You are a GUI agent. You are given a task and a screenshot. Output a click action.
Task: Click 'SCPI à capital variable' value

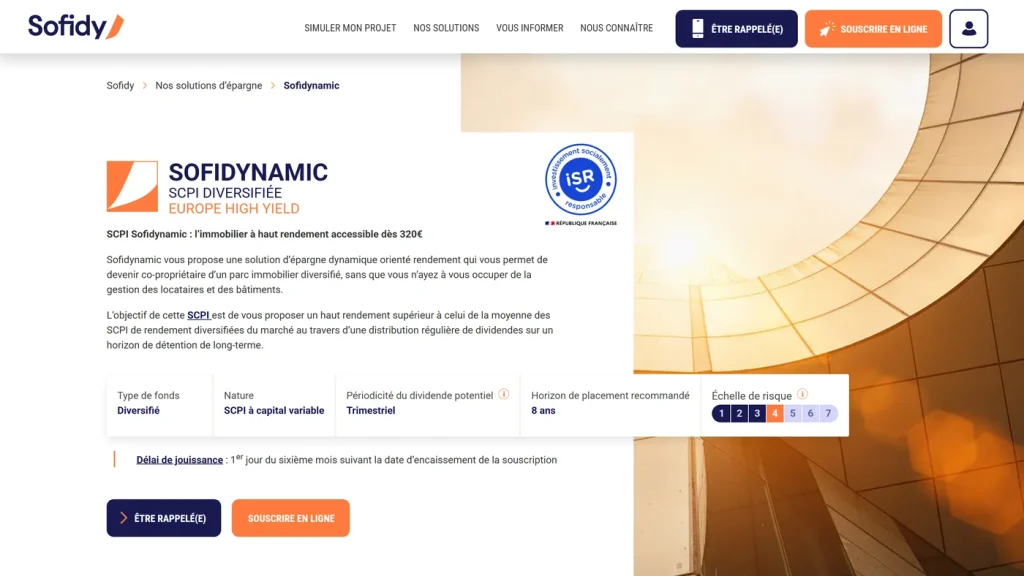tap(274, 411)
